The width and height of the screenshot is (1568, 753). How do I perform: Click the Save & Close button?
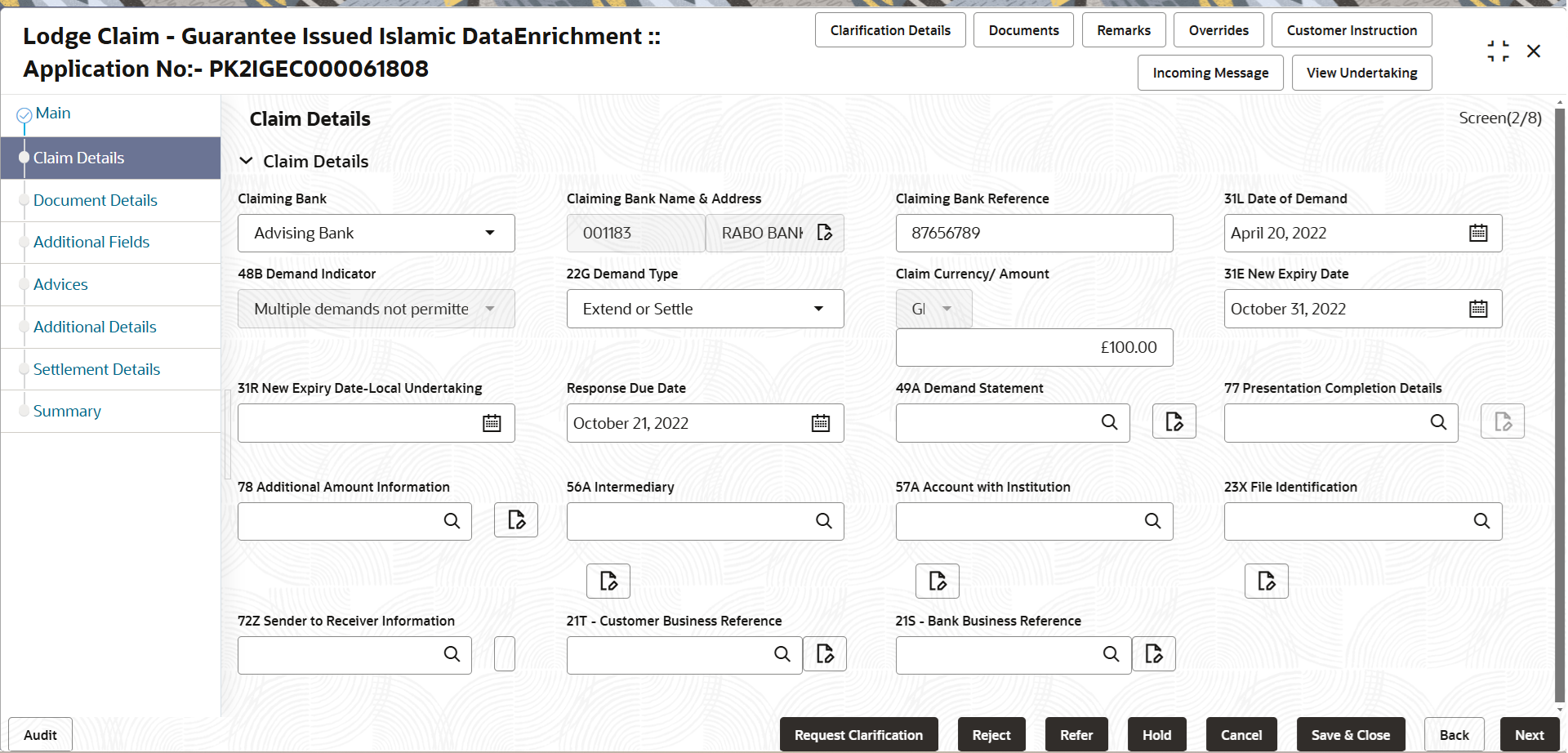coord(1351,735)
